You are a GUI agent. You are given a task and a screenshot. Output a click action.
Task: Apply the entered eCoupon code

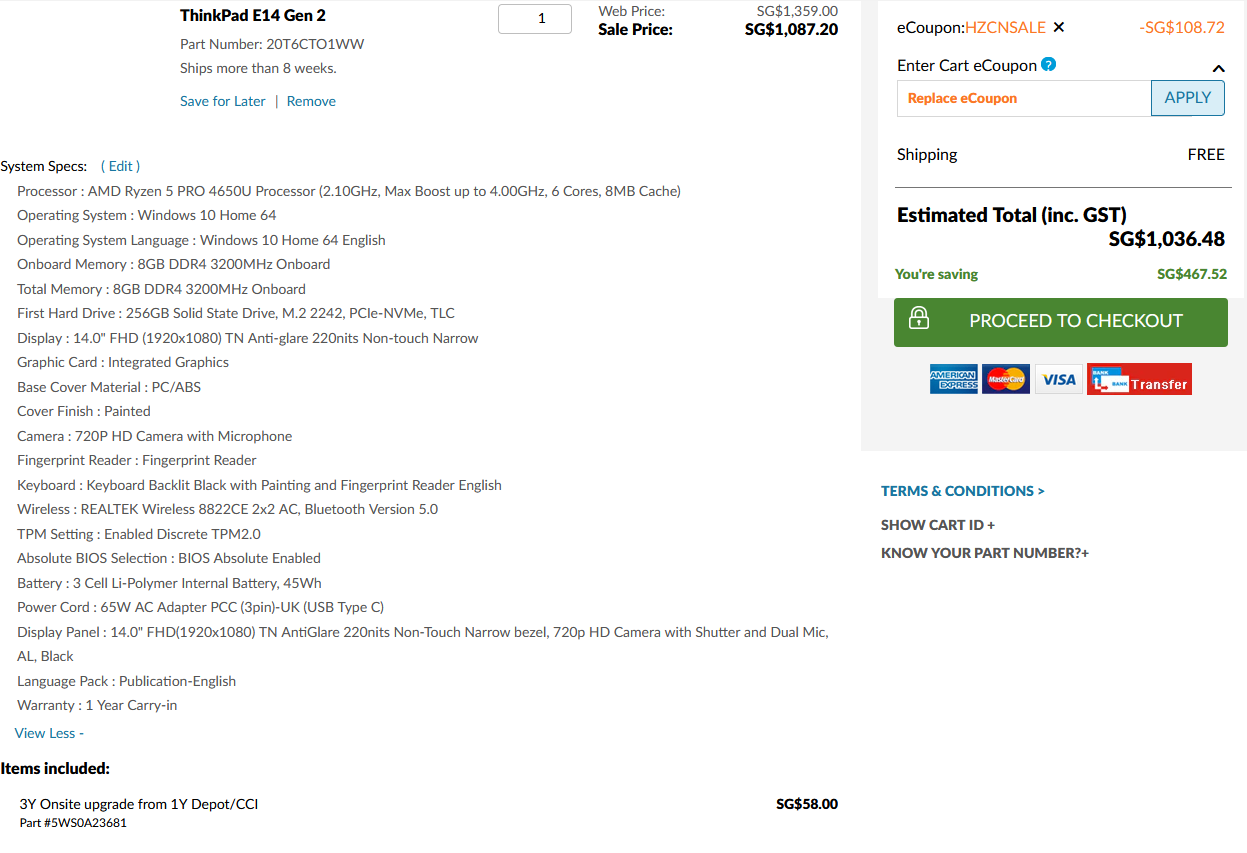[1188, 98]
